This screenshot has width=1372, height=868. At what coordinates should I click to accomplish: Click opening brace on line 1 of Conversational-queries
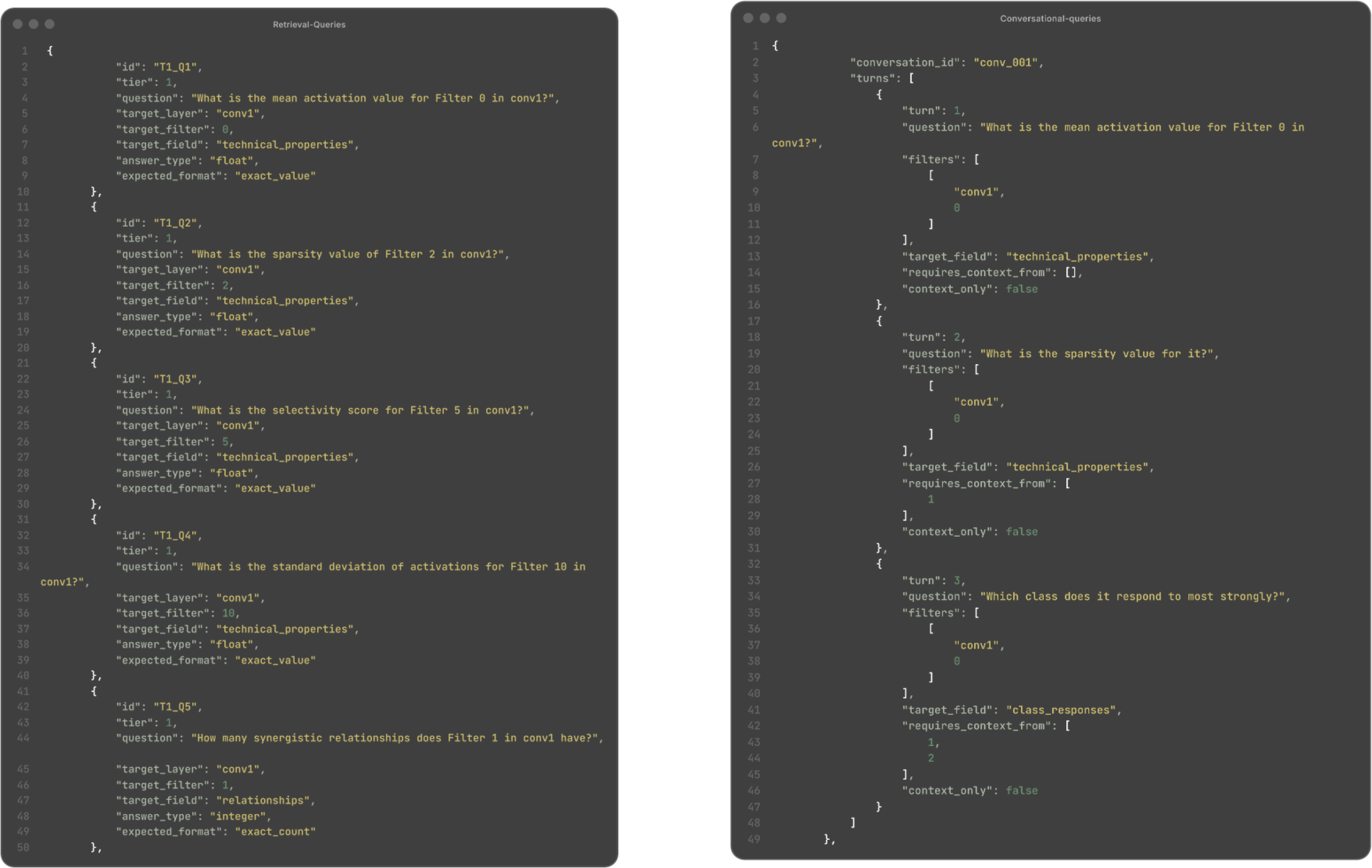[775, 46]
